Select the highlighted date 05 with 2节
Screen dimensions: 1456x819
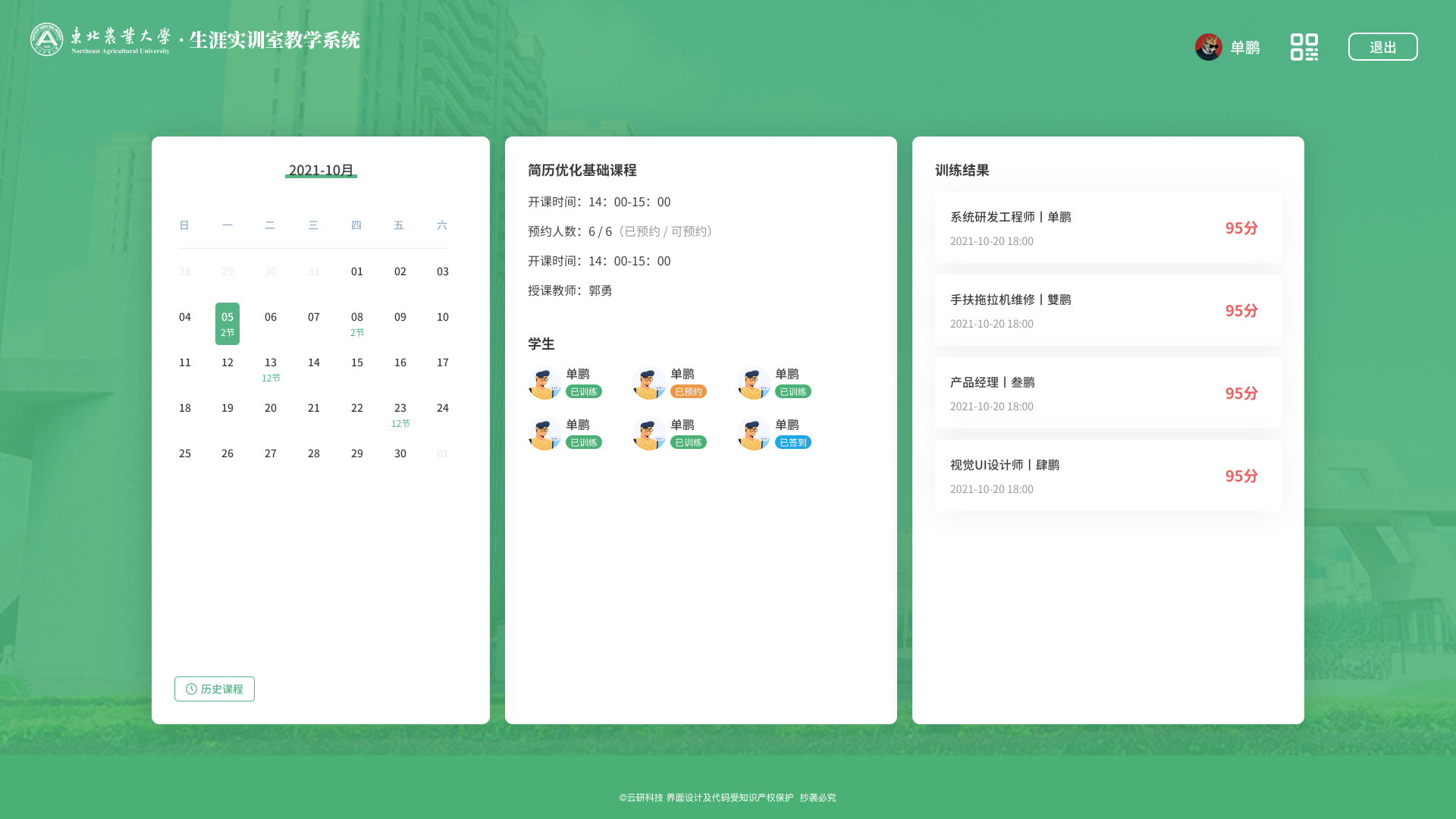[x=227, y=324]
